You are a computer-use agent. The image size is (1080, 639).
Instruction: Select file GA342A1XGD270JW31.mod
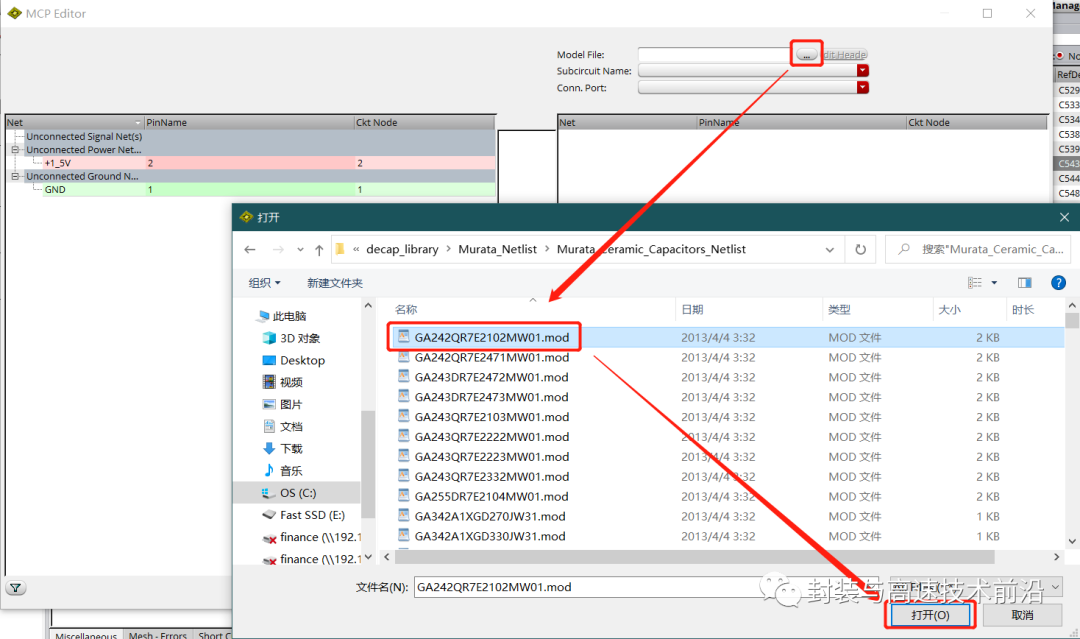pos(490,516)
